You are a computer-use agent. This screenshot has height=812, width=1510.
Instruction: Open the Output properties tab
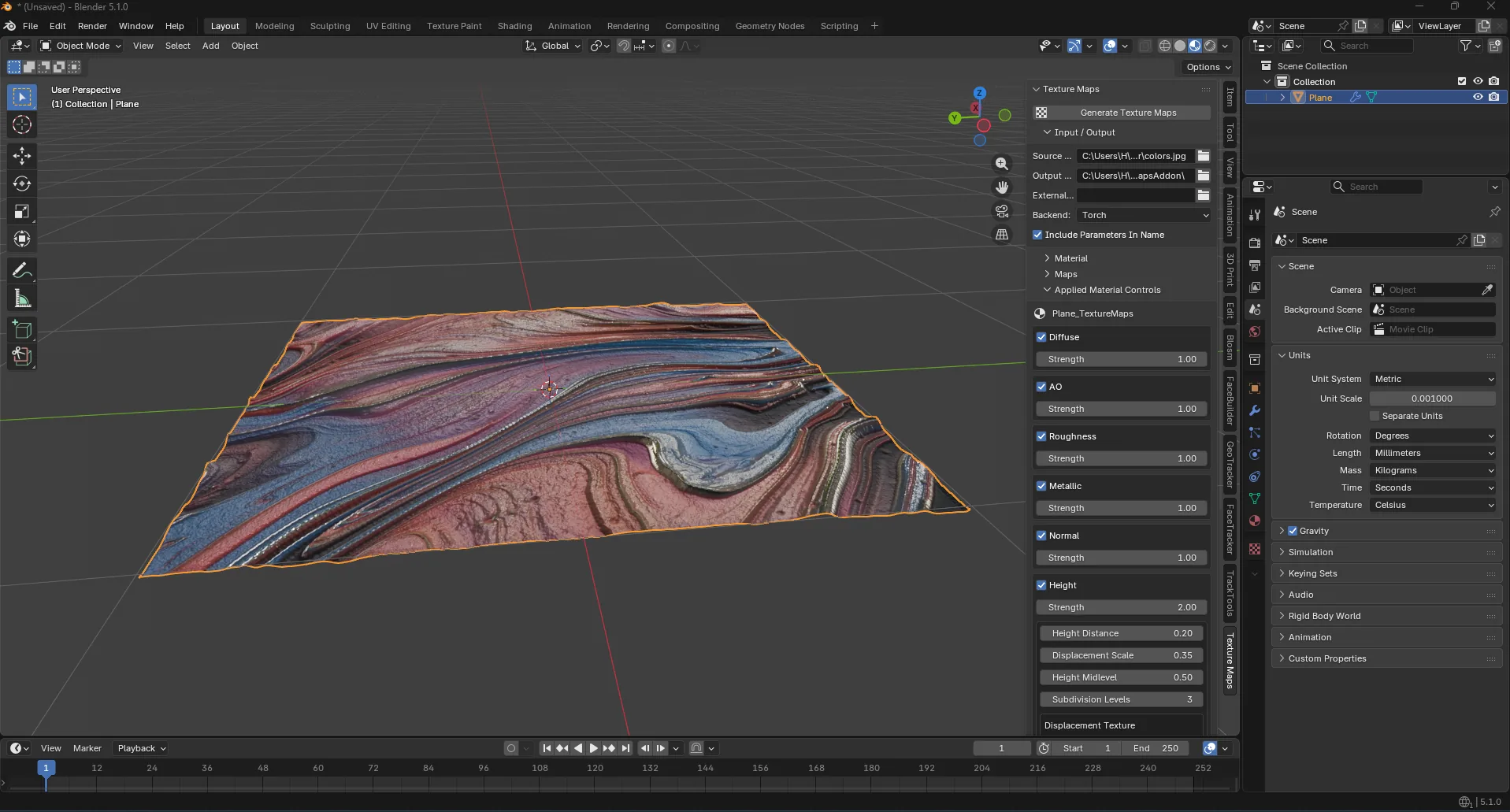(1255, 265)
